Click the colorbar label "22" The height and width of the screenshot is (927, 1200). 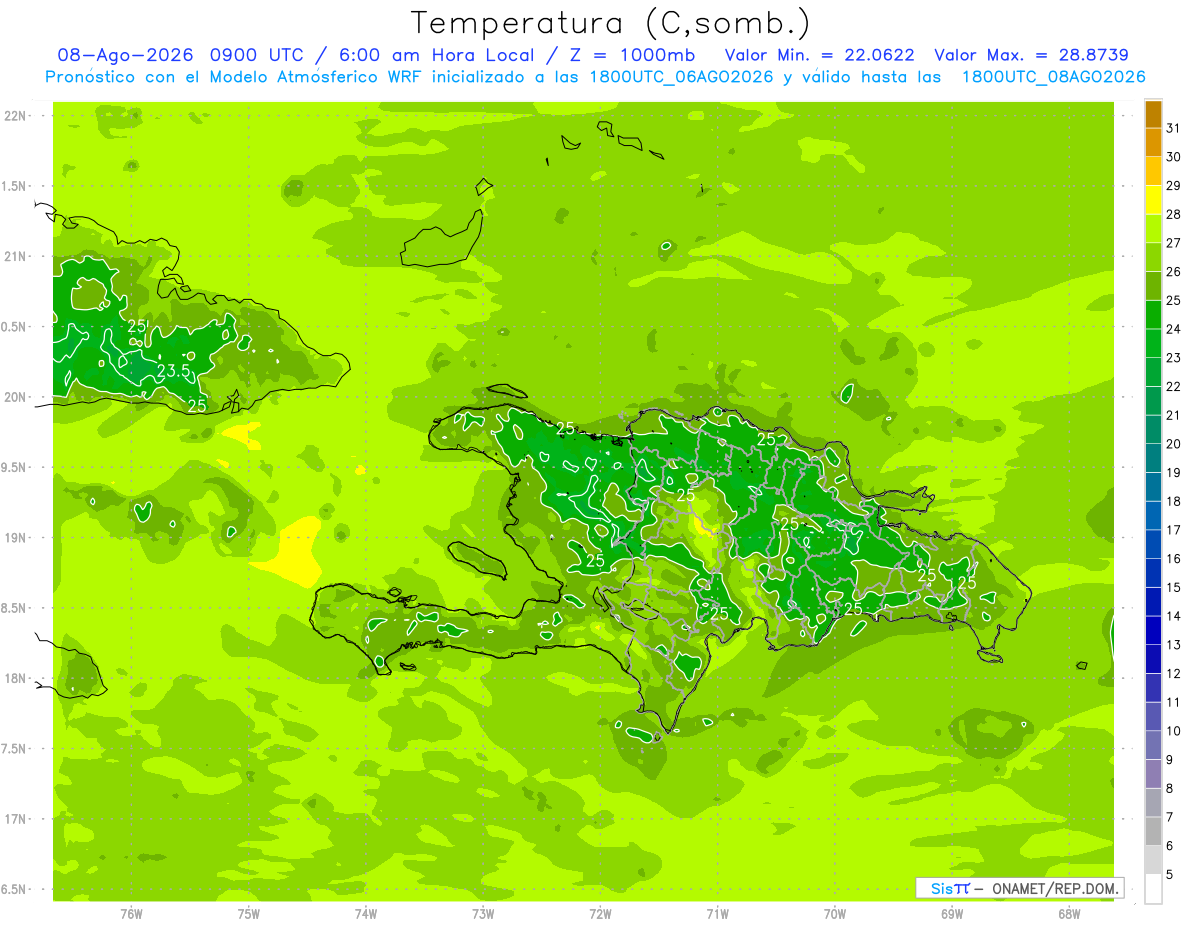pyautogui.click(x=1174, y=386)
